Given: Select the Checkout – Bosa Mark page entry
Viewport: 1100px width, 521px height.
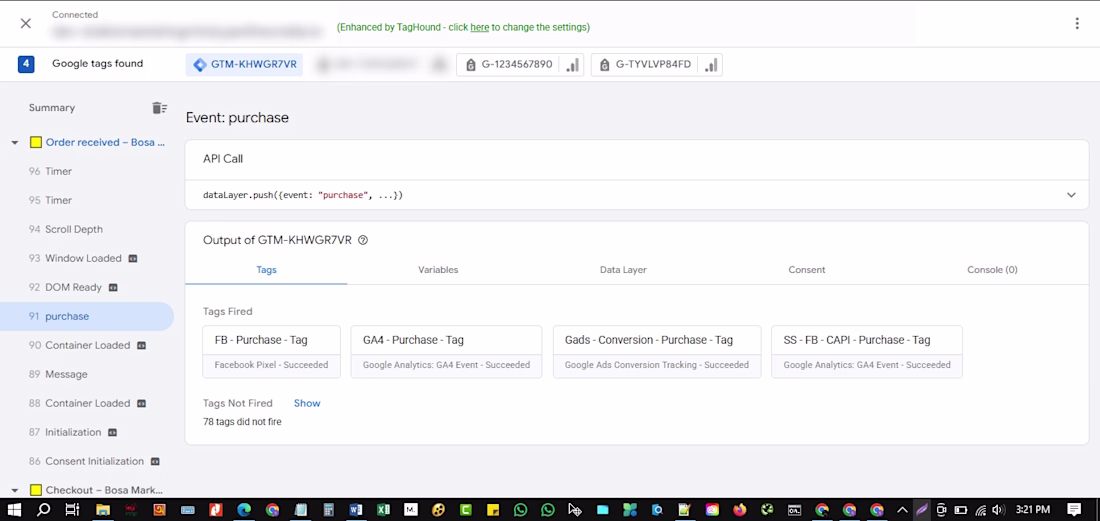Looking at the screenshot, I should (105, 490).
